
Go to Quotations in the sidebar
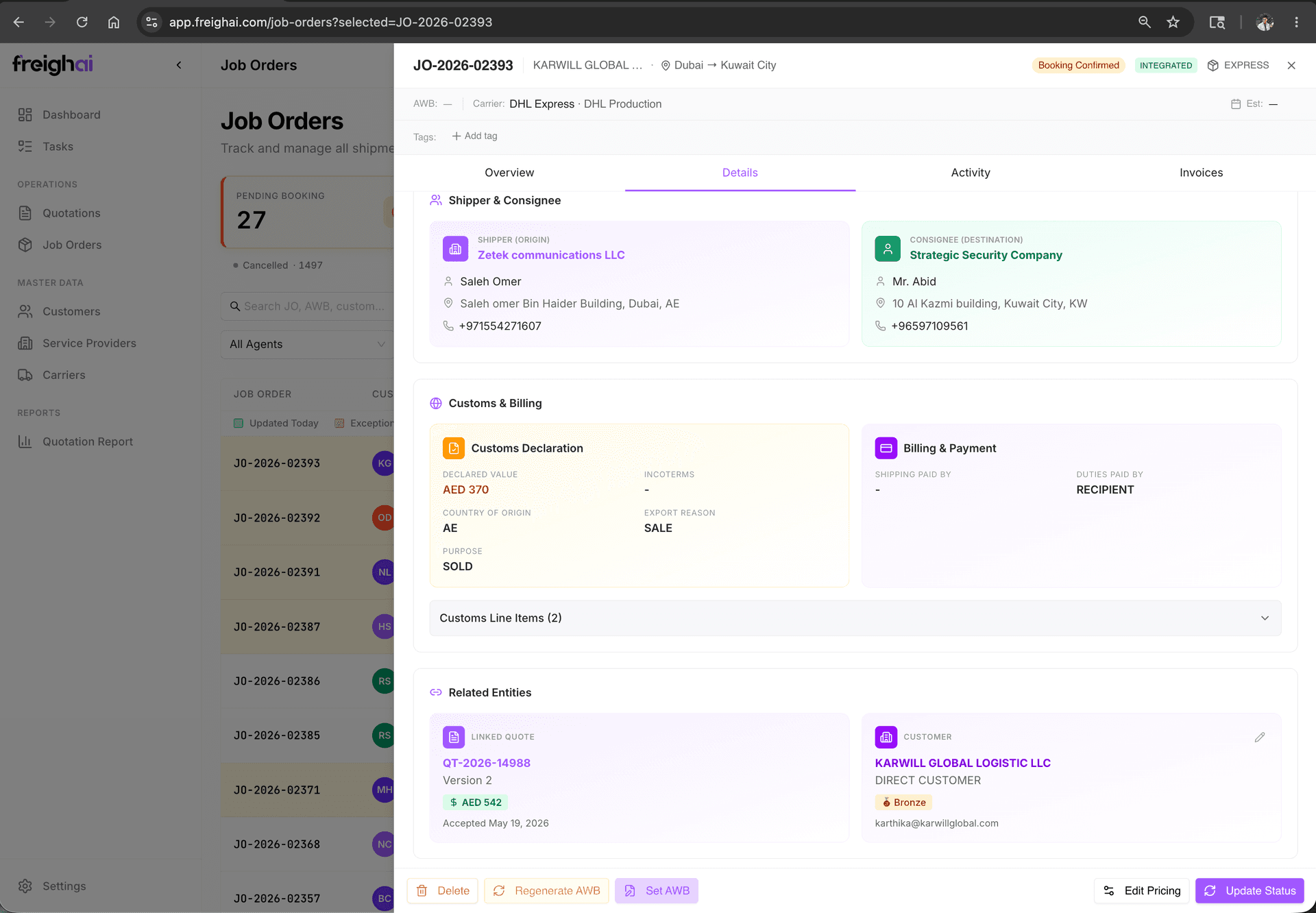[71, 213]
